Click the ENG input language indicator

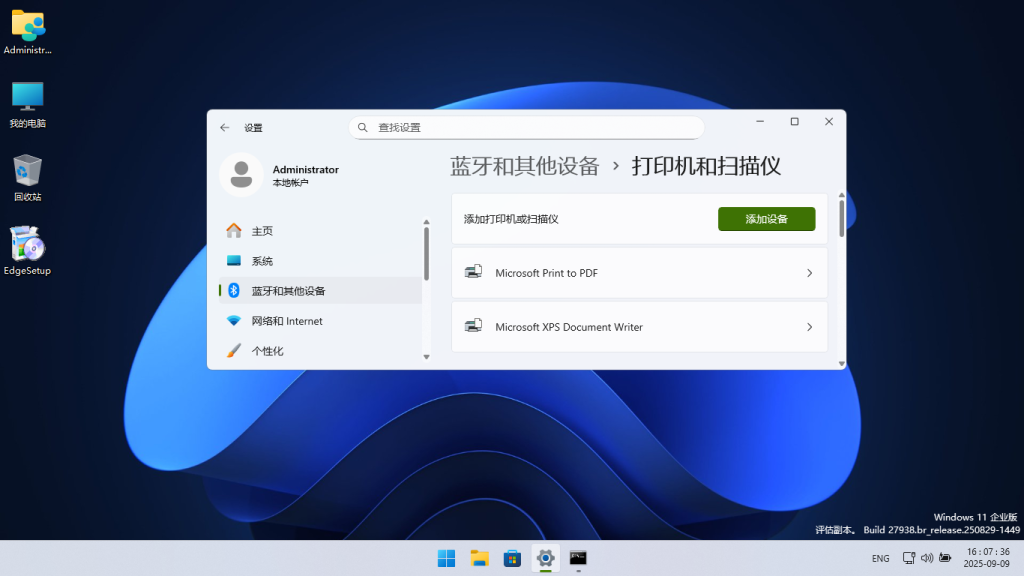pyautogui.click(x=880, y=558)
